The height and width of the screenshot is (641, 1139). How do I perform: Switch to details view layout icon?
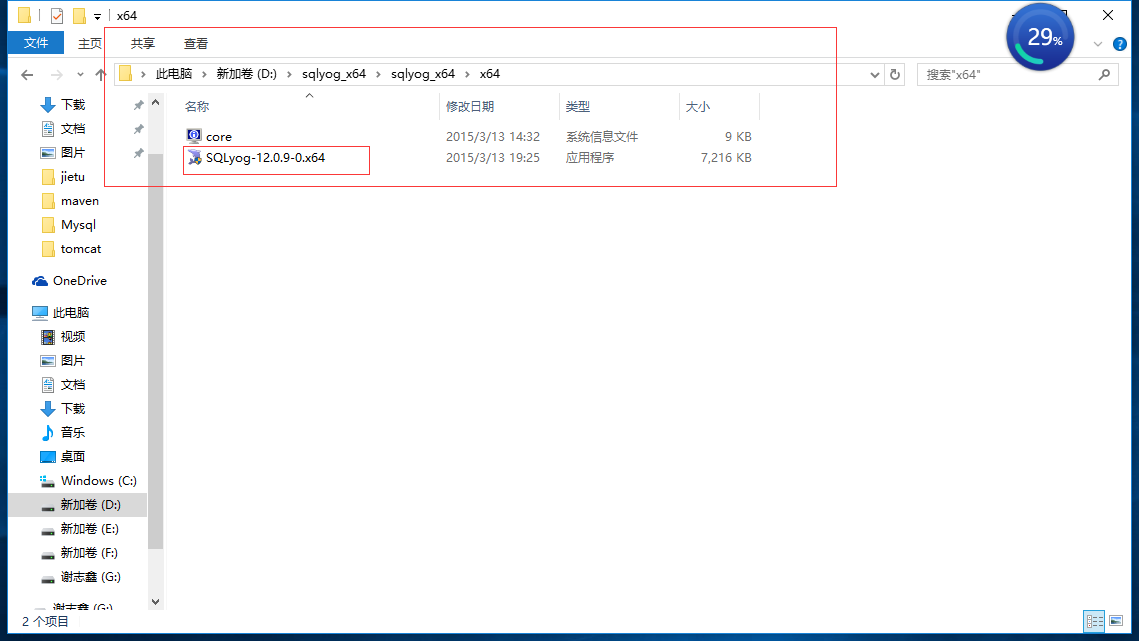1094,621
